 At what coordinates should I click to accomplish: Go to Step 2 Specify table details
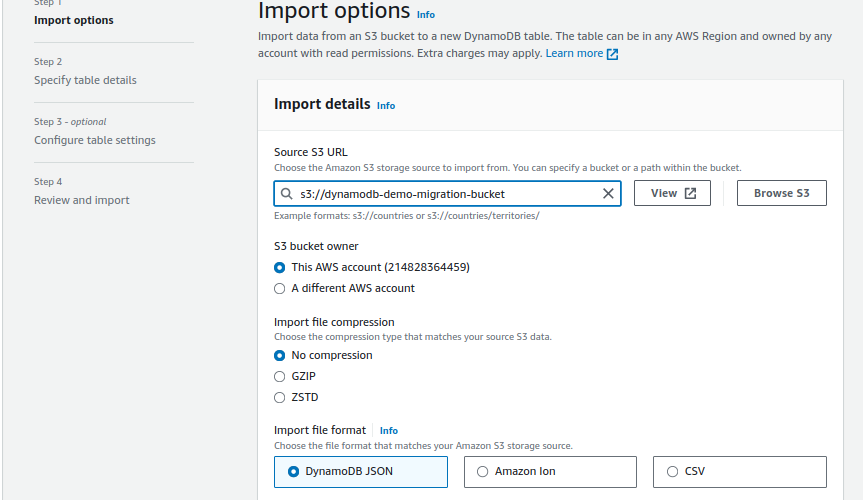pyautogui.click(x=85, y=80)
